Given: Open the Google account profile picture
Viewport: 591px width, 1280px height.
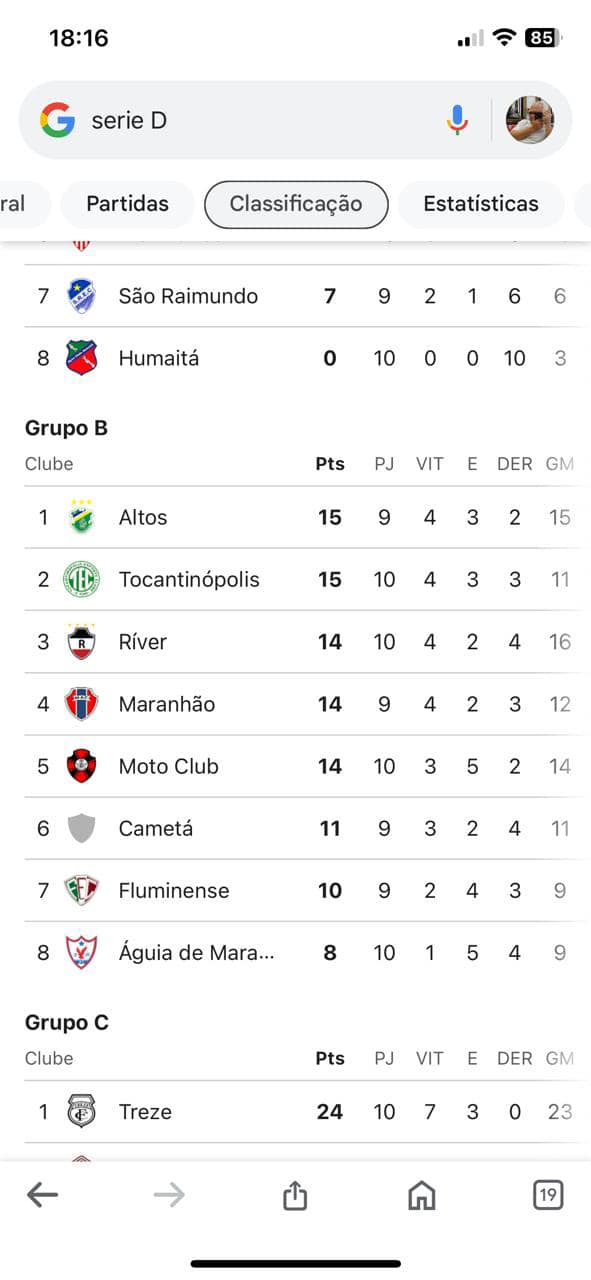Looking at the screenshot, I should (530, 120).
